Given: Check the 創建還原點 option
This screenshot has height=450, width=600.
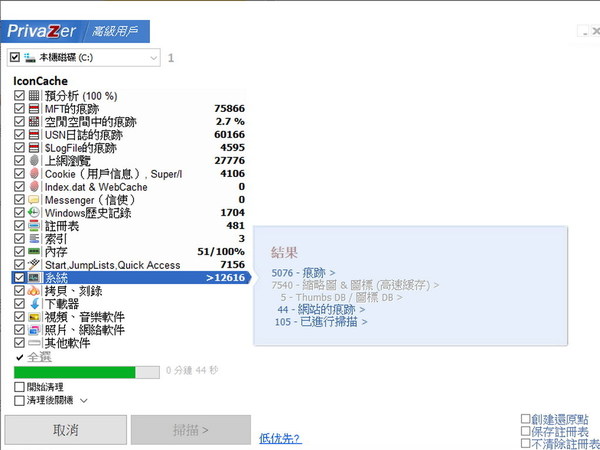Looking at the screenshot, I should click(x=526, y=419).
